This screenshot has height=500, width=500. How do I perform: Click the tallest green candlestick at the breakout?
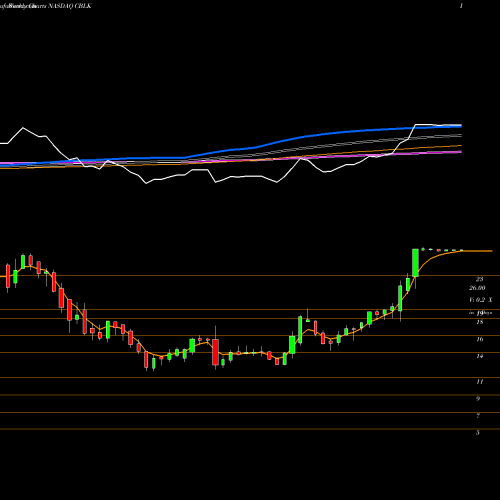[x=415, y=263]
